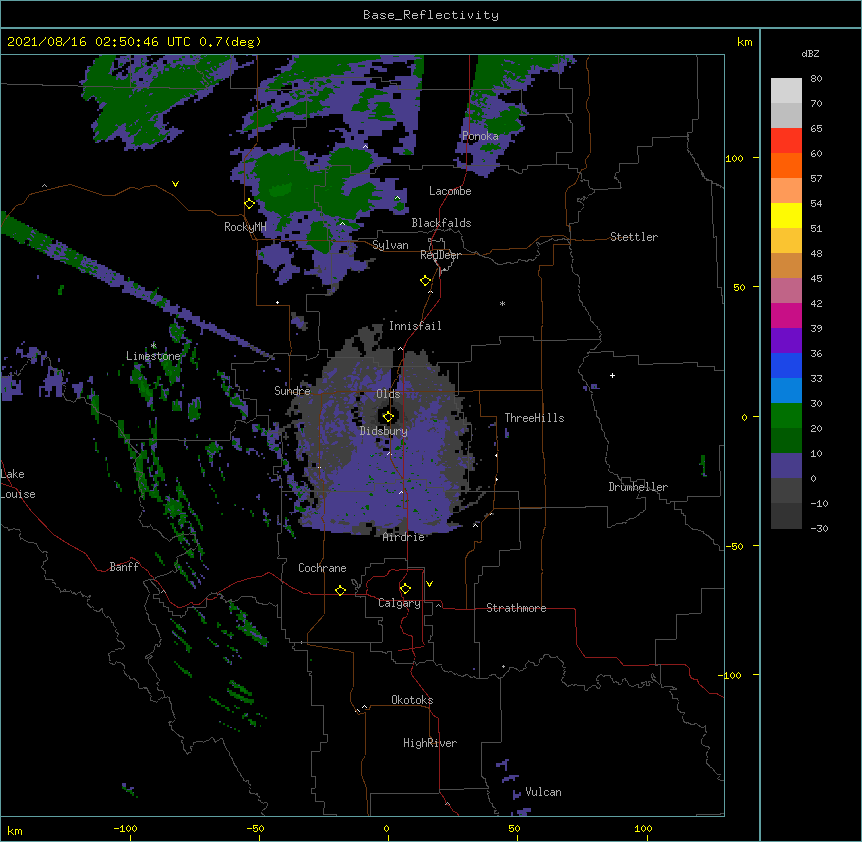Screen dimensions: 862x842
Task: Pick the blue 36-33 dBZ legend swatch
Action: coord(786,366)
